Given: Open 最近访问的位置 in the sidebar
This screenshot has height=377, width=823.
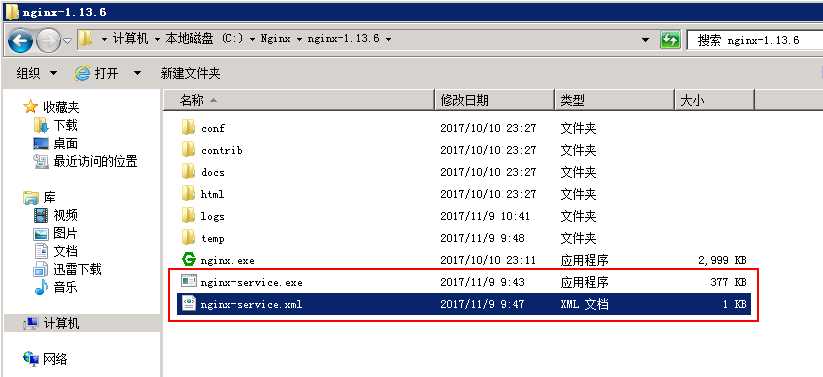Looking at the screenshot, I should (x=95, y=161).
